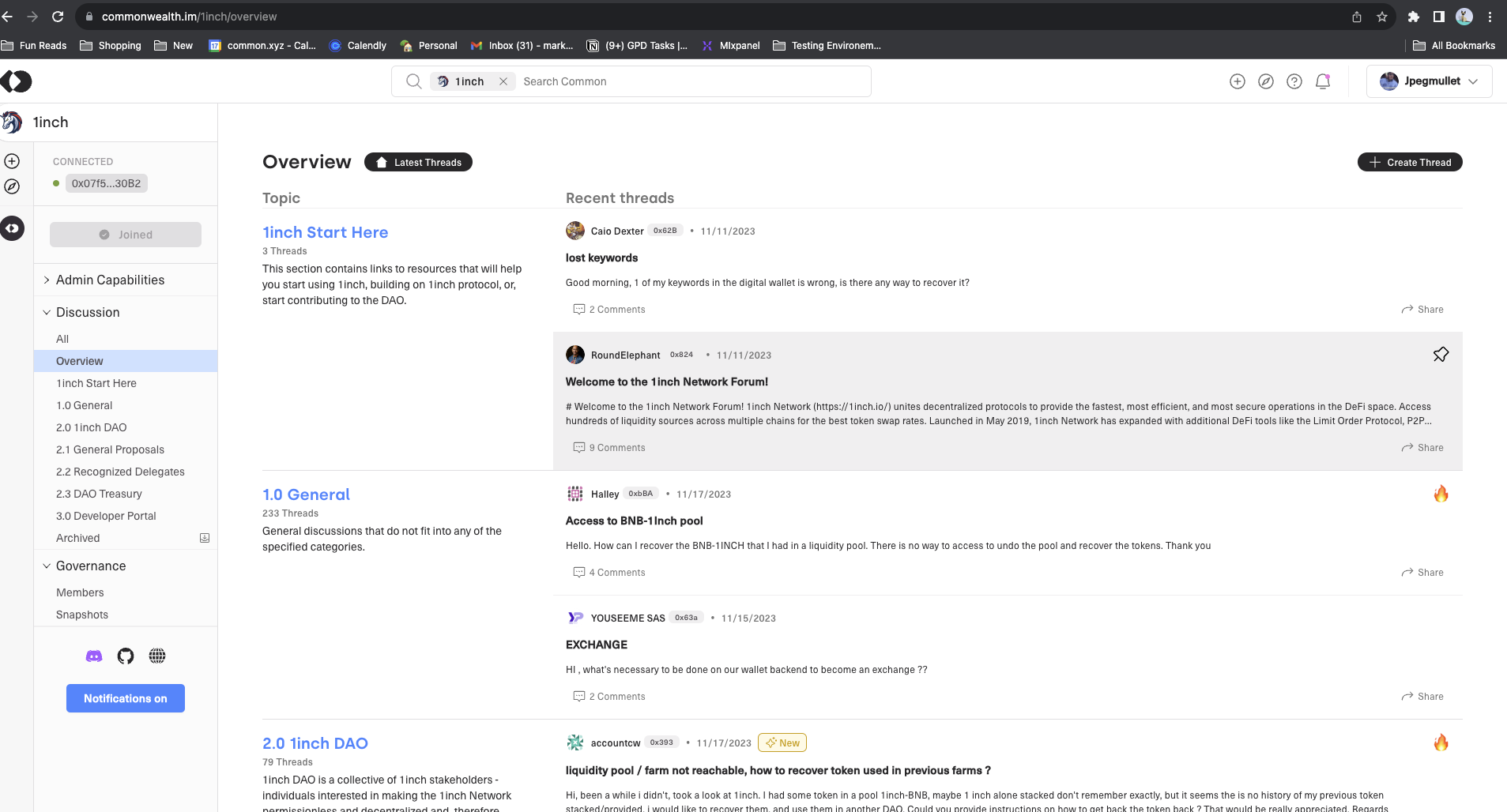The height and width of the screenshot is (812, 1507).
Task: Click the website globe icon in sidebar
Action: click(157, 656)
